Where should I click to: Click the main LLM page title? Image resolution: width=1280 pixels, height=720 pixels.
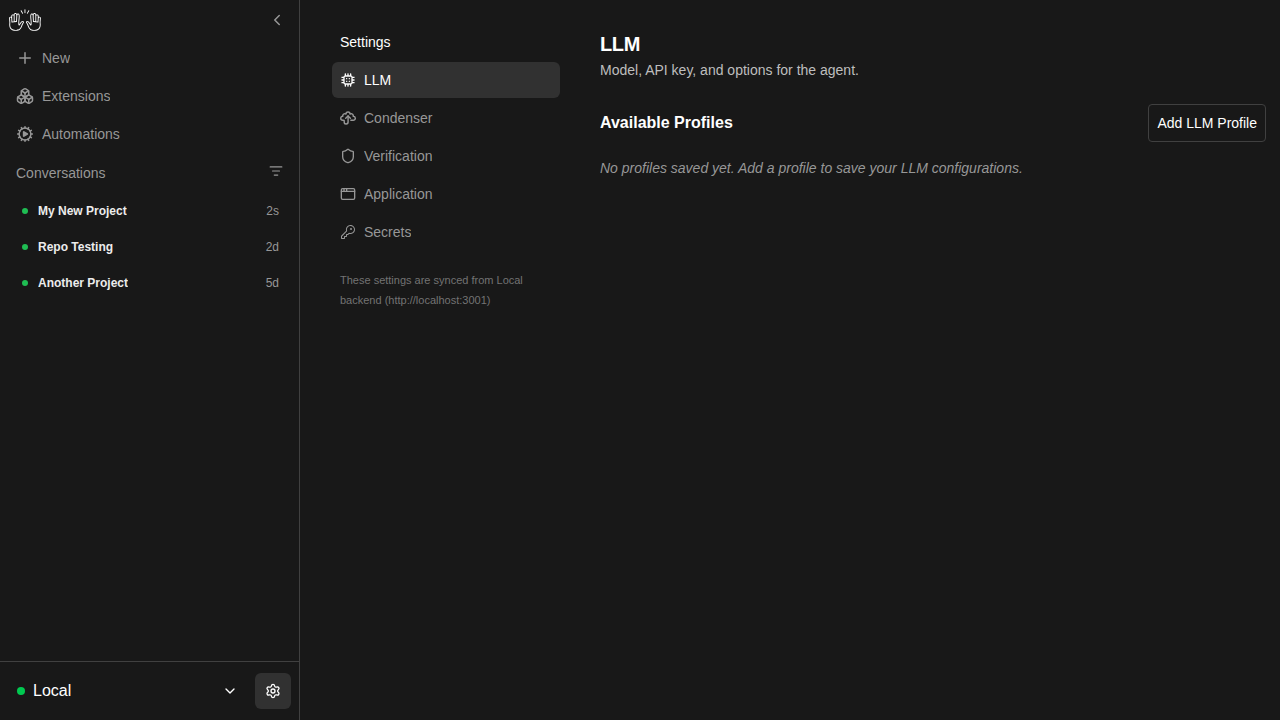pyautogui.click(x=620, y=44)
